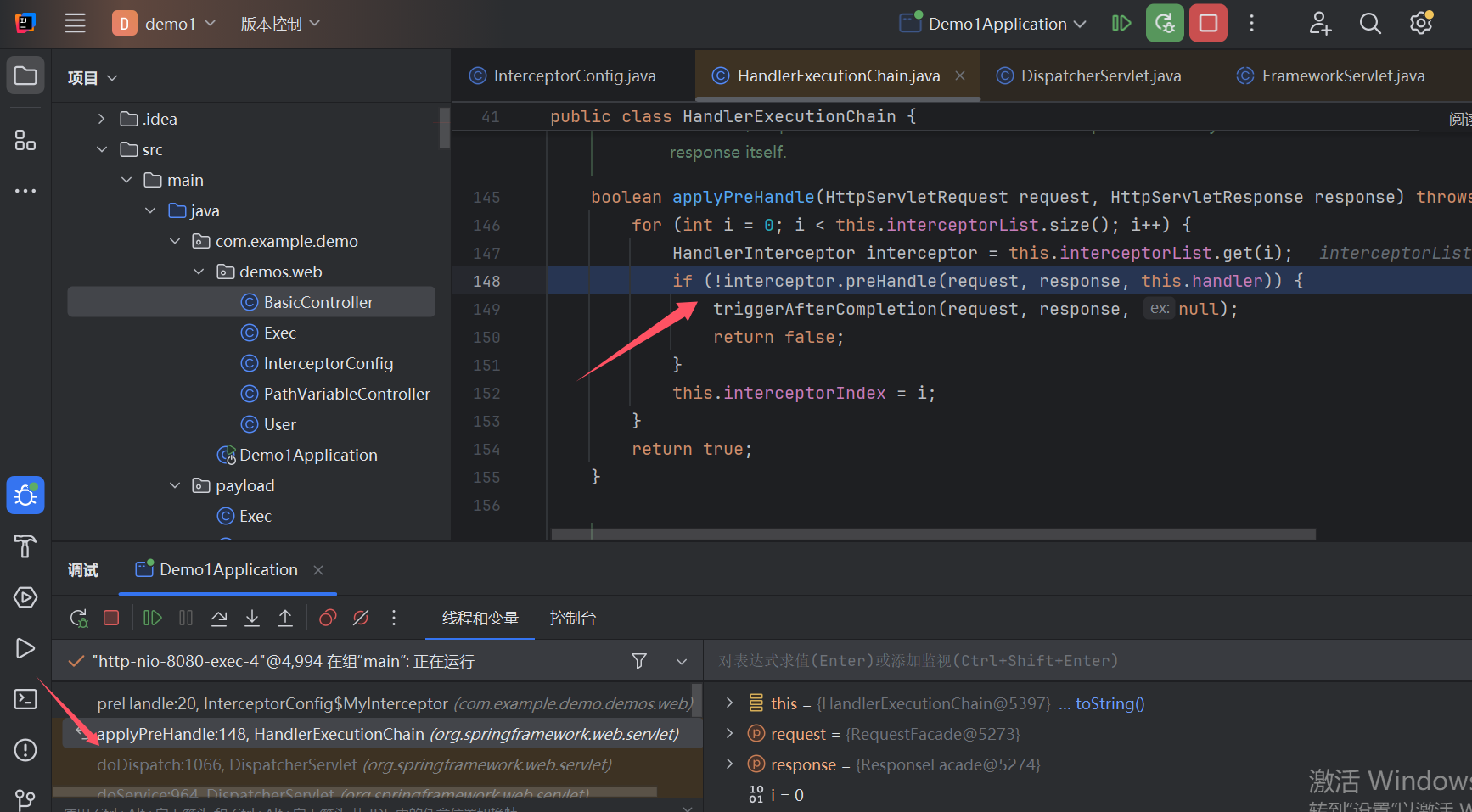Open the demo1 project dropdown

(164, 23)
